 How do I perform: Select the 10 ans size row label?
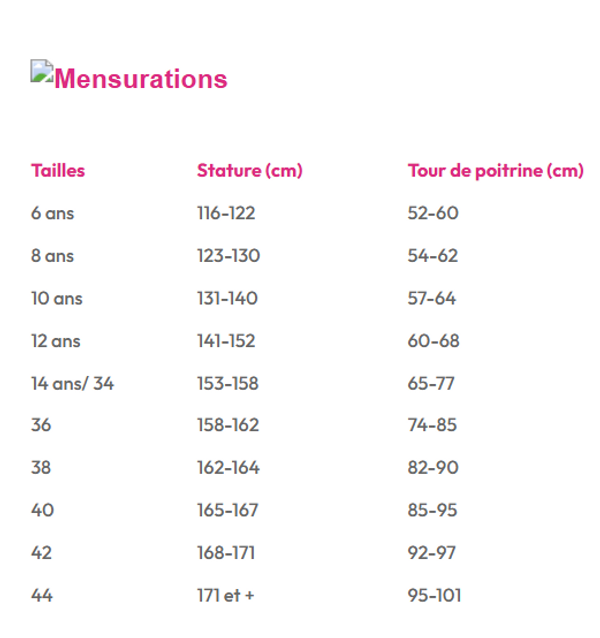pos(56,298)
